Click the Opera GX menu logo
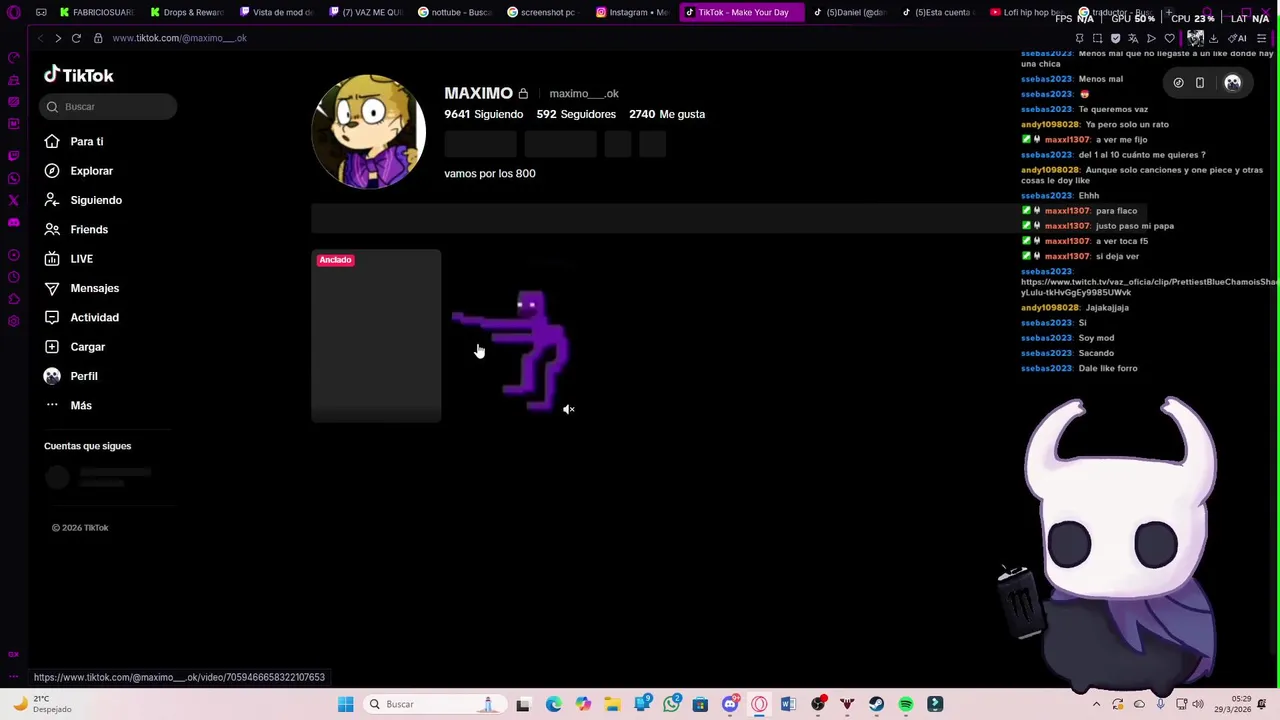 [x=14, y=12]
